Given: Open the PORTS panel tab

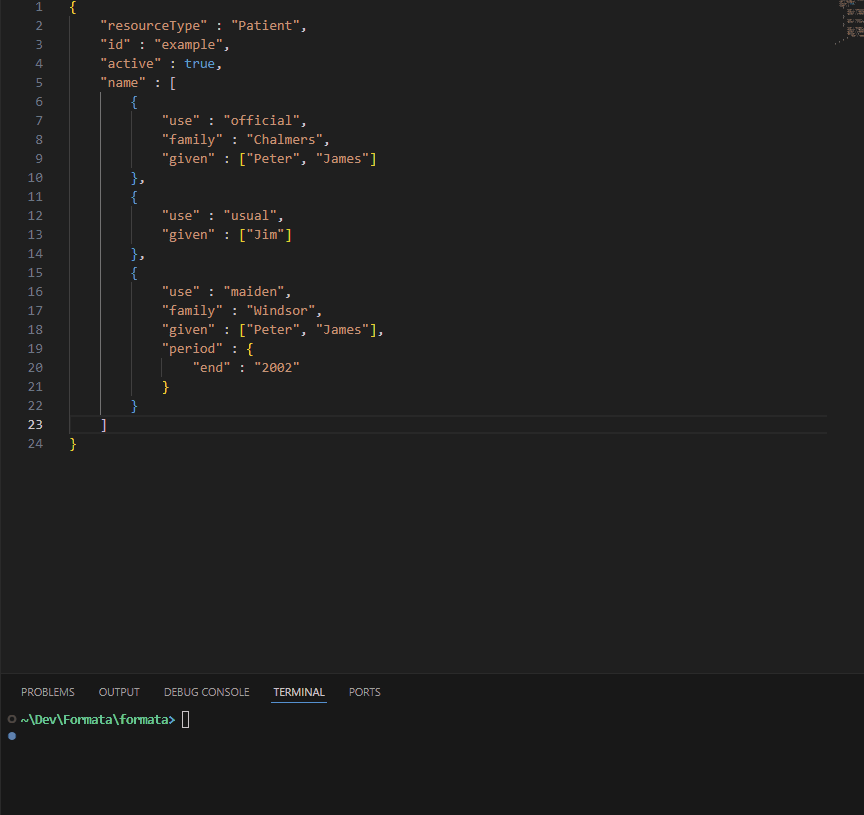Looking at the screenshot, I should 364,692.
